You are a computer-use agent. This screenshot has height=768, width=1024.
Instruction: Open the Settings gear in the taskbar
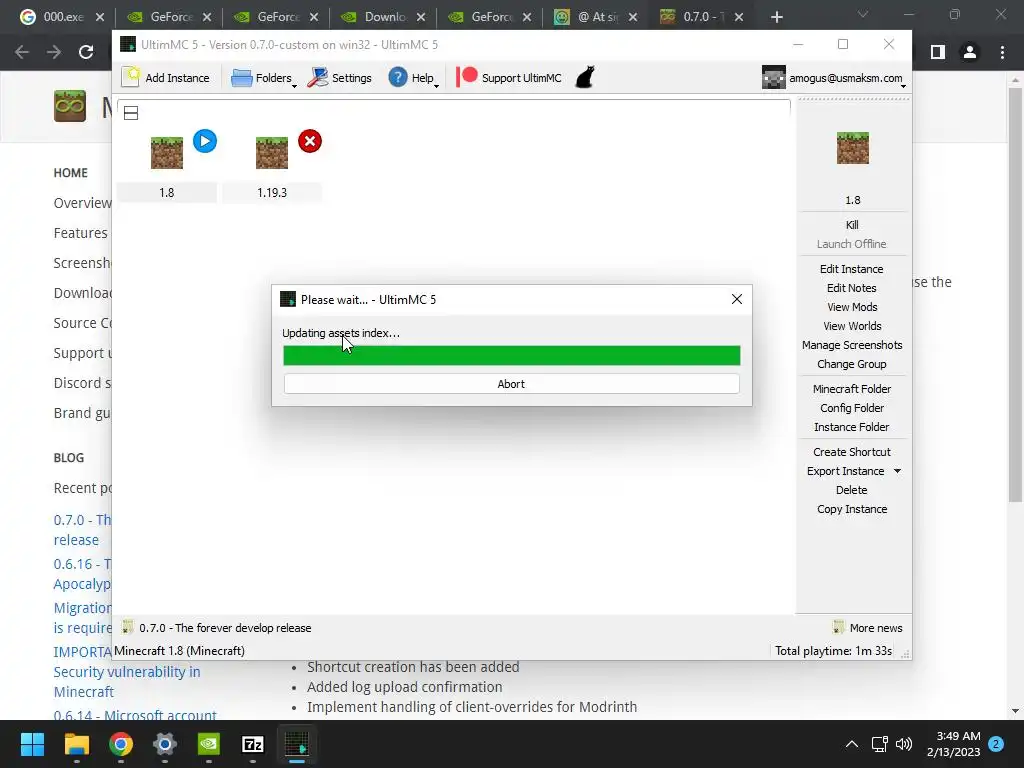[165, 744]
